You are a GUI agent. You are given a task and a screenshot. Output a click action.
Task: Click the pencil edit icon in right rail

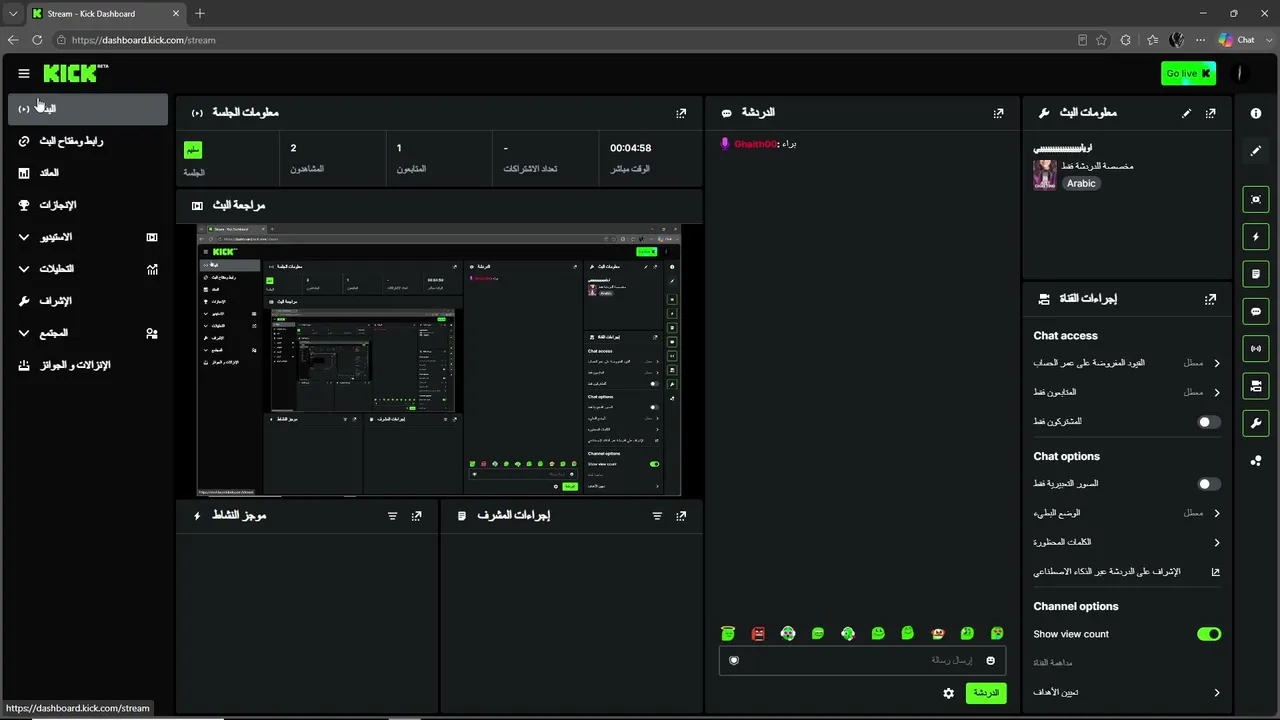coord(1256,151)
